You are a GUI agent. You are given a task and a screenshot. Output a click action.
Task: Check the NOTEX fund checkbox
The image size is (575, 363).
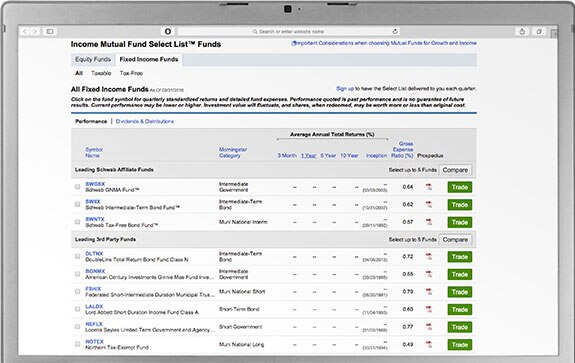click(x=77, y=344)
